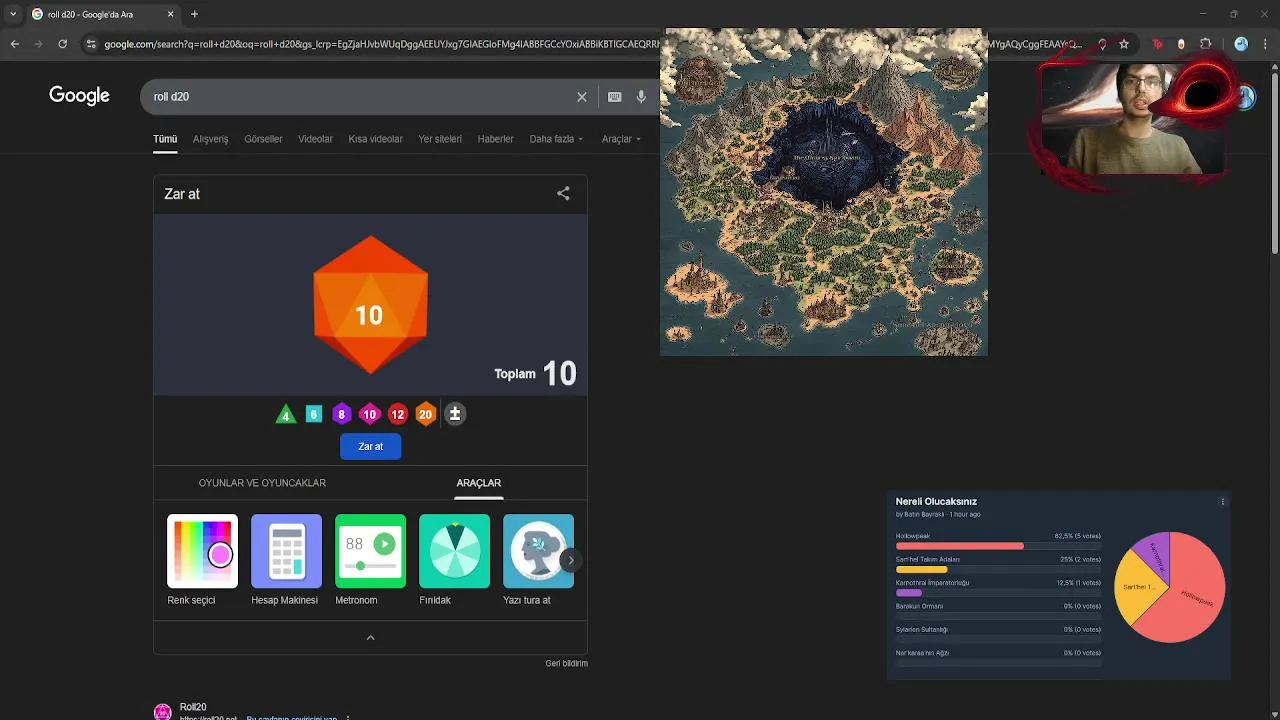Share the Zar at dice widget
This screenshot has width=1280, height=720.
563,194
